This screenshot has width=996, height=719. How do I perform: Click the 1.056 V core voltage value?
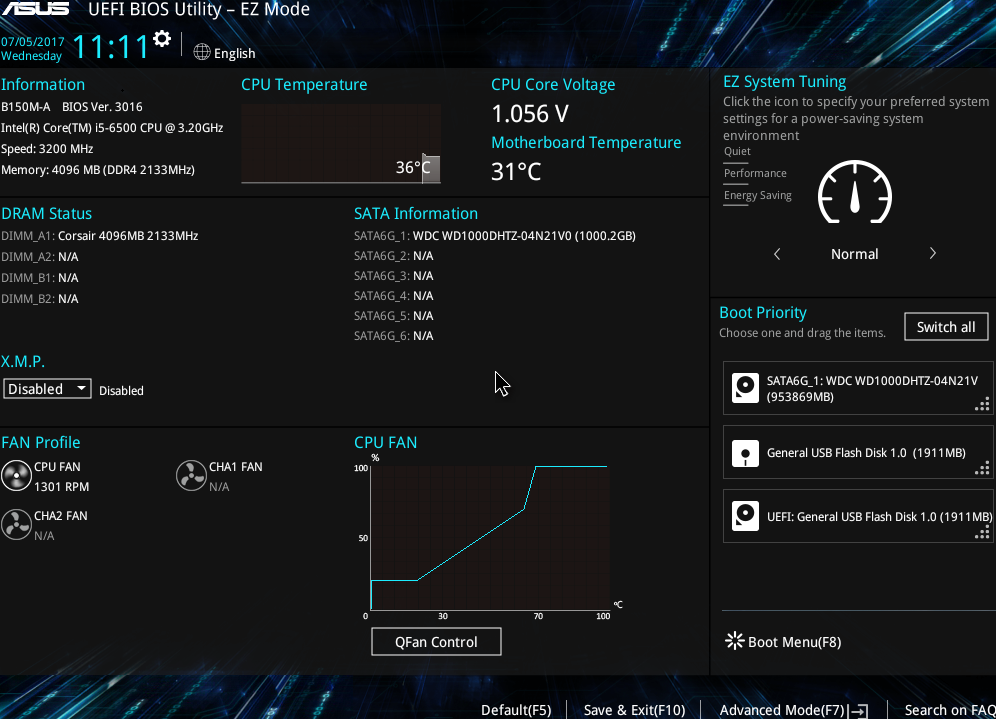click(530, 114)
